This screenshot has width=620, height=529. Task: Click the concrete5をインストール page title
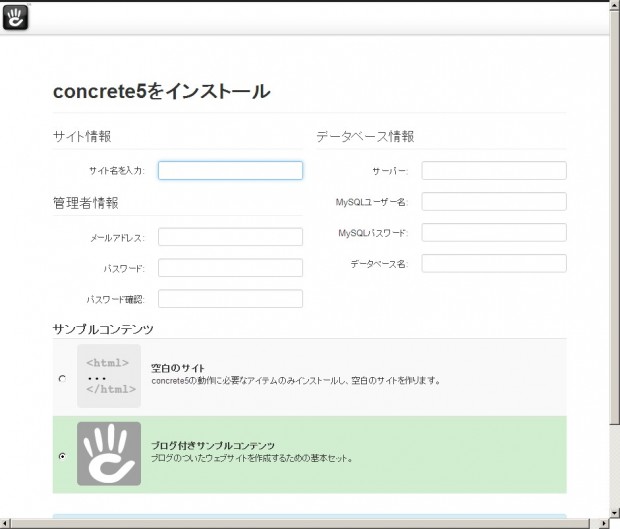click(162, 91)
